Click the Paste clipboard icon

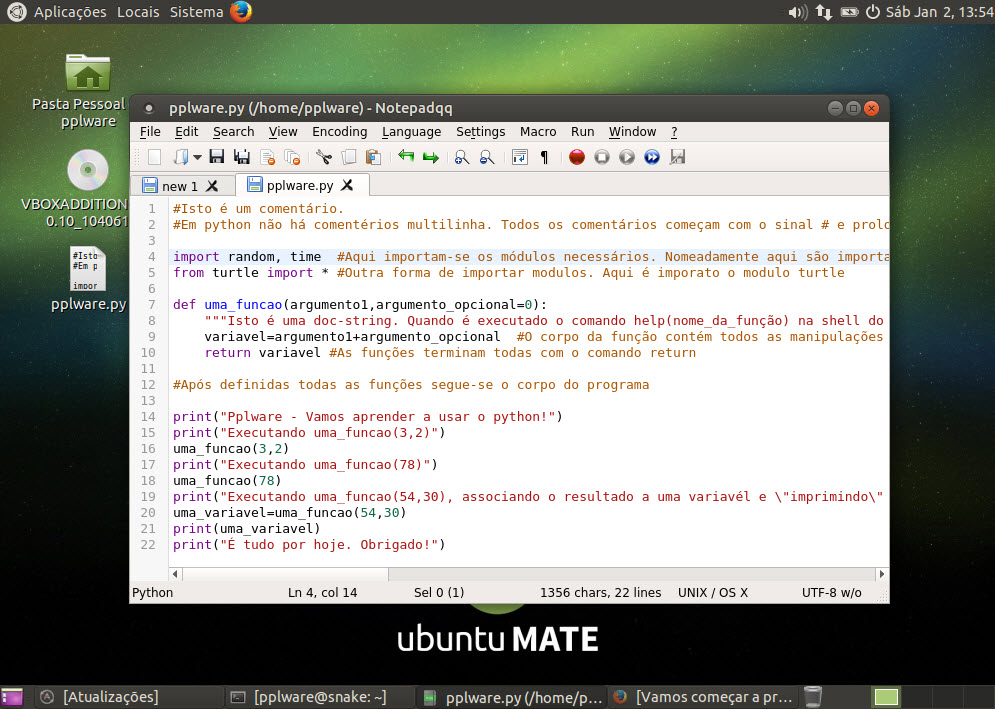(373, 157)
